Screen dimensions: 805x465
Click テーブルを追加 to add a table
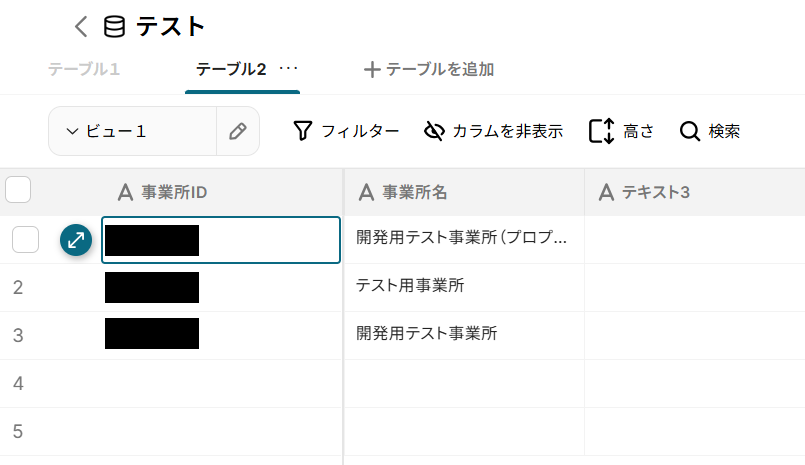pos(429,69)
